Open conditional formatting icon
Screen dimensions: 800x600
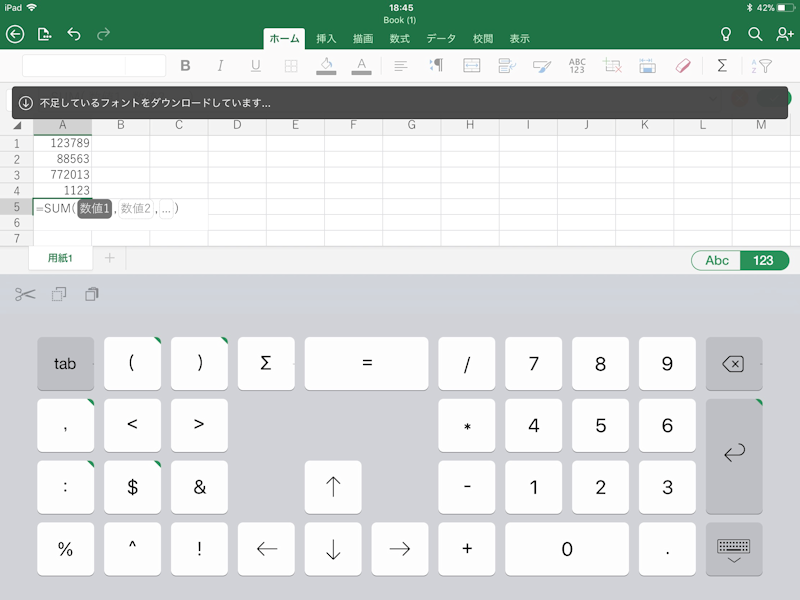coord(507,65)
